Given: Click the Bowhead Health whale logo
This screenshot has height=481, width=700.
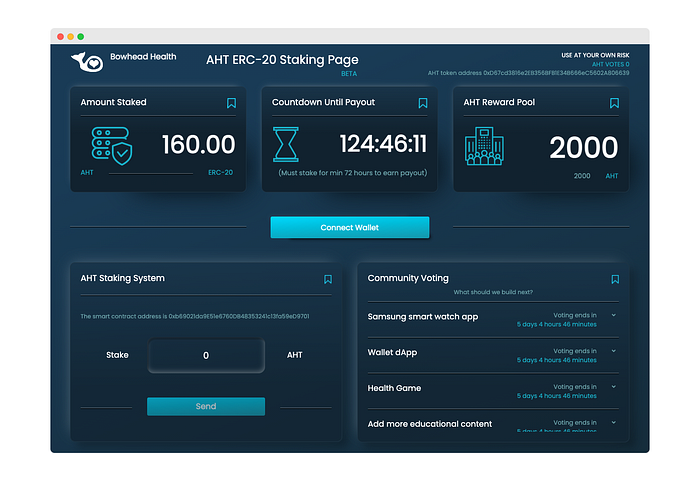Looking at the screenshot, I should coord(87,62).
